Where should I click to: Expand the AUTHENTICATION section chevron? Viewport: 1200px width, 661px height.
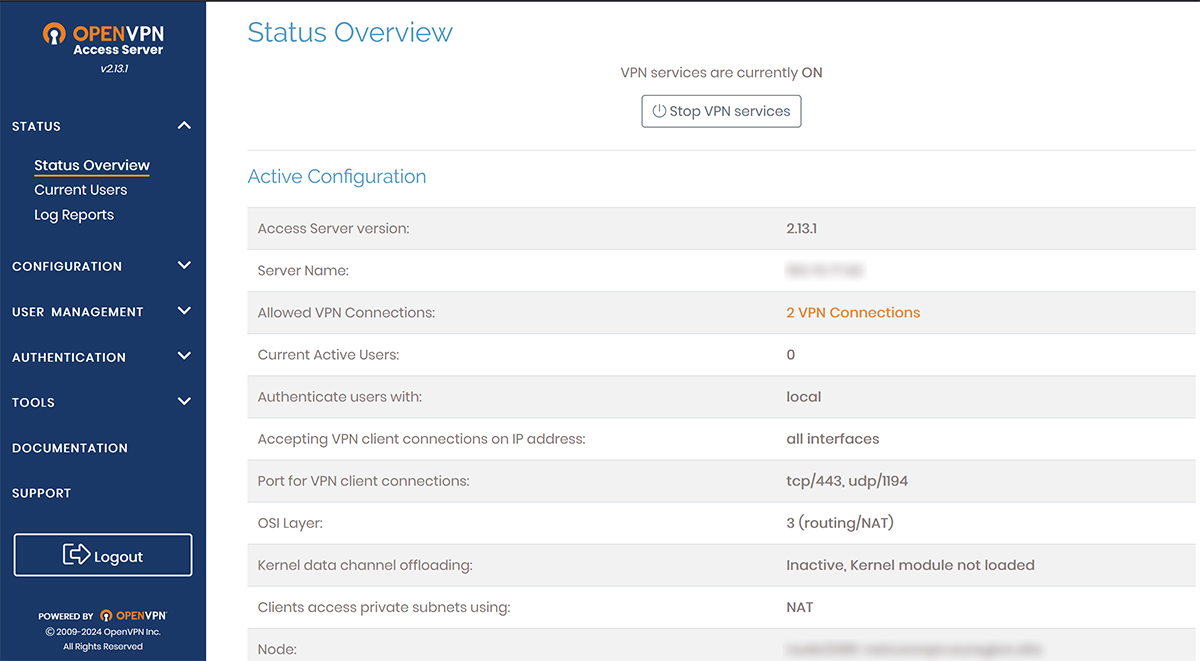click(x=184, y=356)
